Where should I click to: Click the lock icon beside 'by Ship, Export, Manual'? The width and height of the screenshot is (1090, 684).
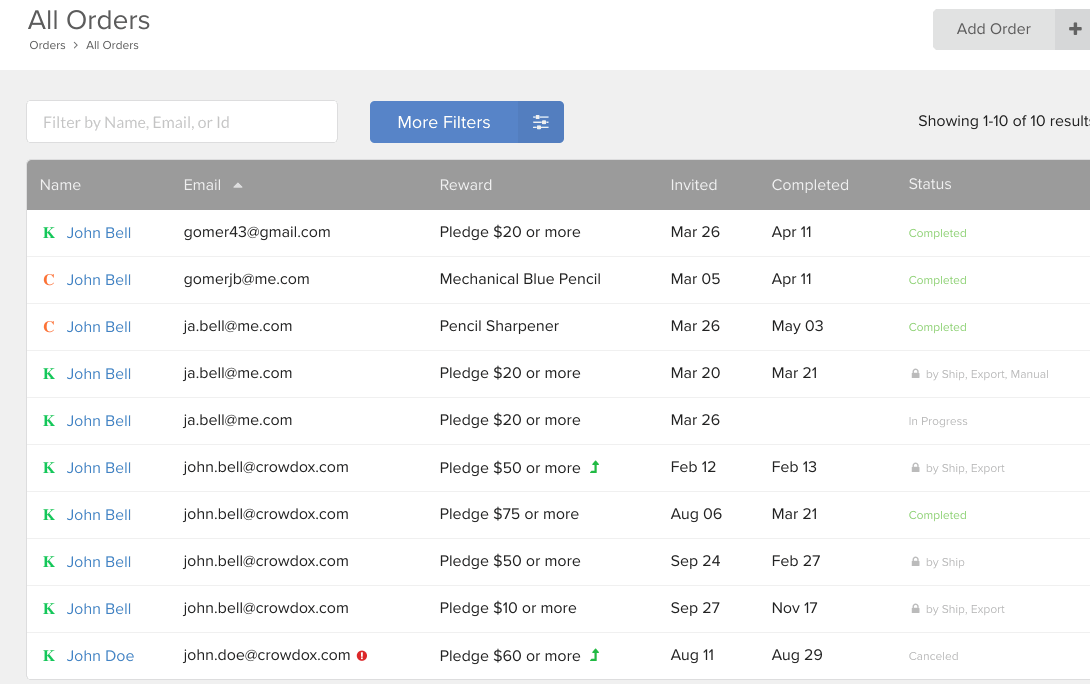coord(916,373)
